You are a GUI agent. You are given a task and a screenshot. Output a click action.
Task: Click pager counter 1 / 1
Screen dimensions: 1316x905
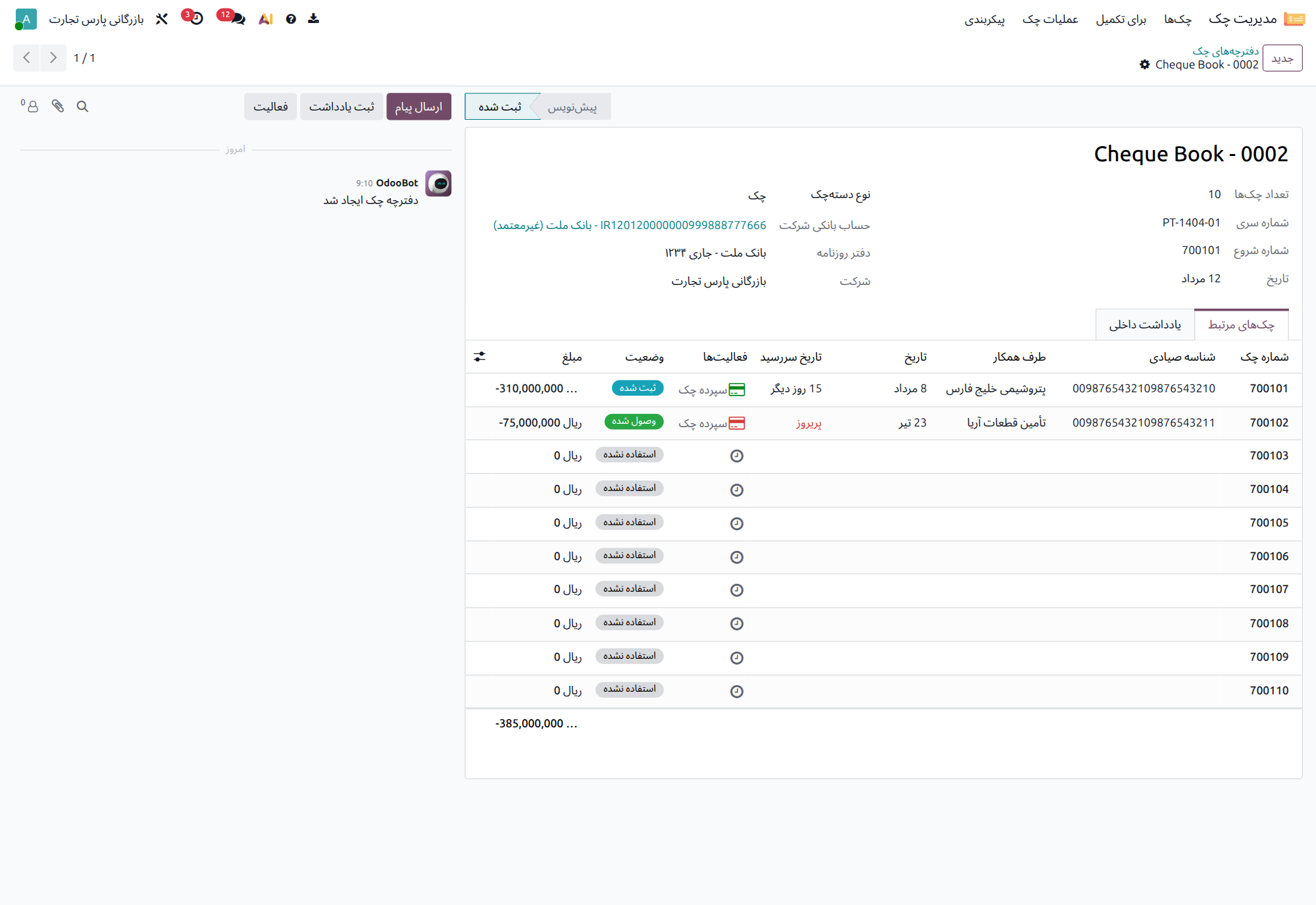point(84,58)
